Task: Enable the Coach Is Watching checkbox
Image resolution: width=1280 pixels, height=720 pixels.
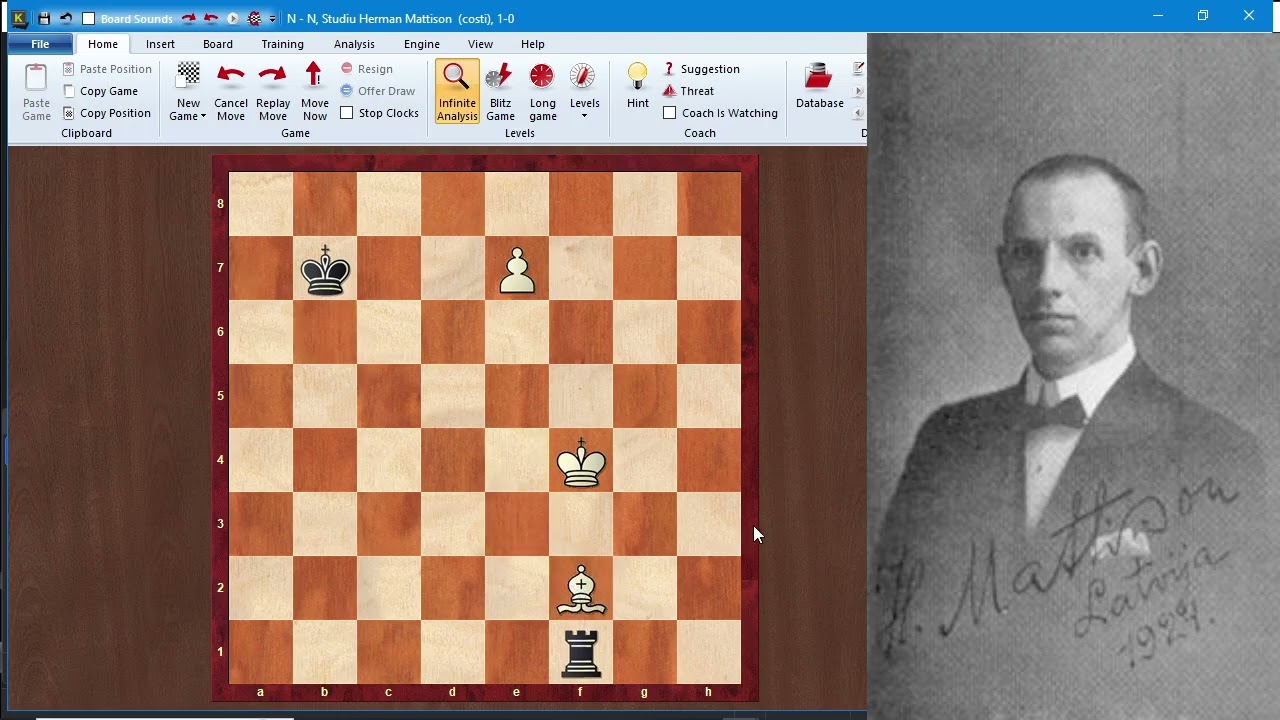Action: pyautogui.click(x=670, y=113)
